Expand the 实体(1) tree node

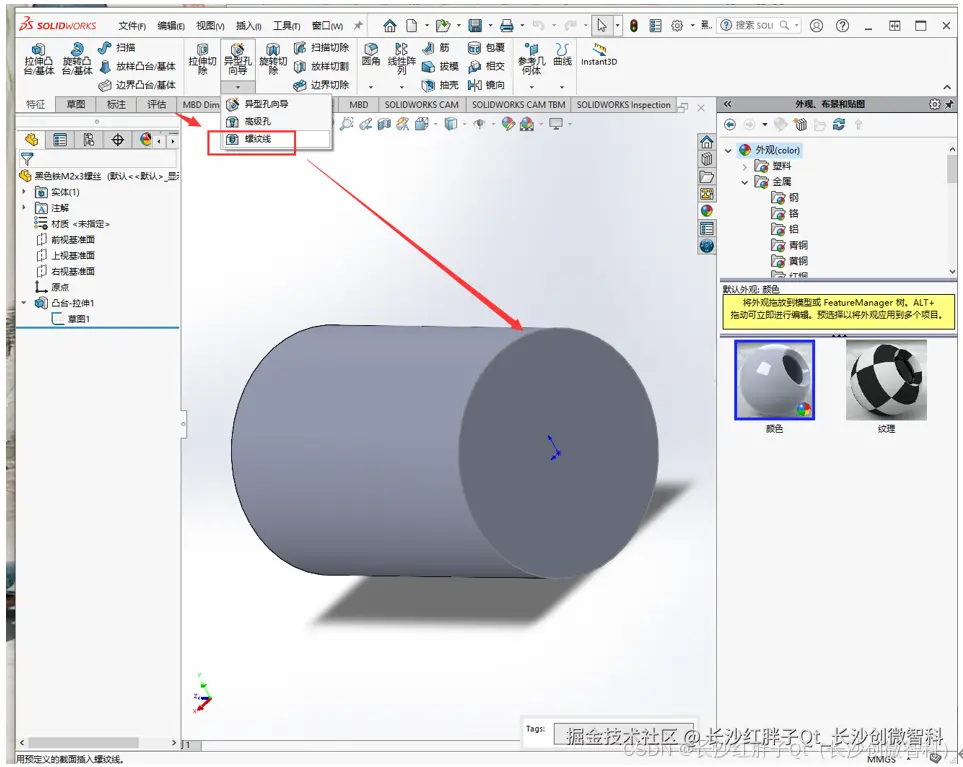pyautogui.click(x=24, y=192)
